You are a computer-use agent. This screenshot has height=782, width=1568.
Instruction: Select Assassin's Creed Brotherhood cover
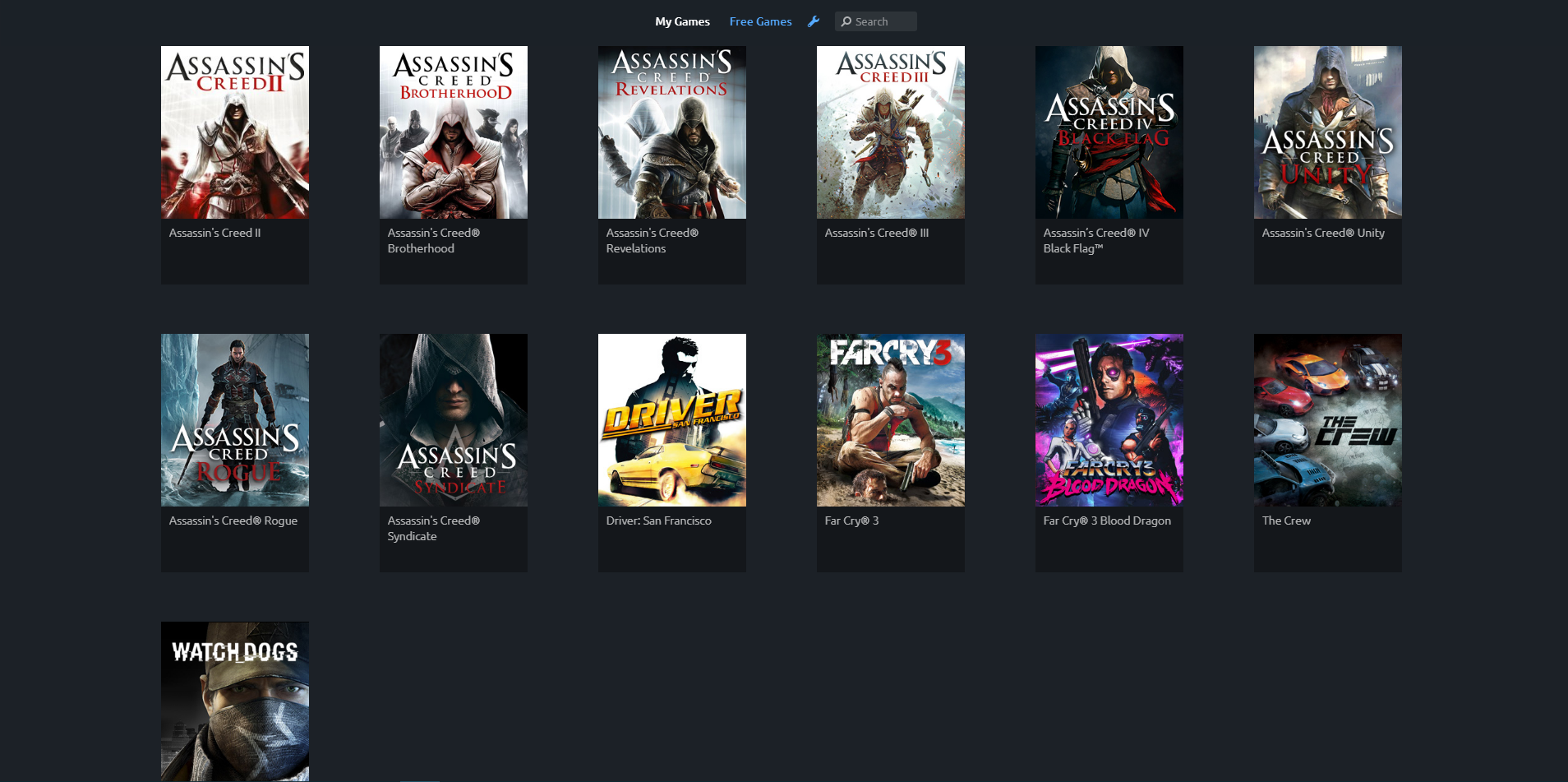(x=454, y=132)
